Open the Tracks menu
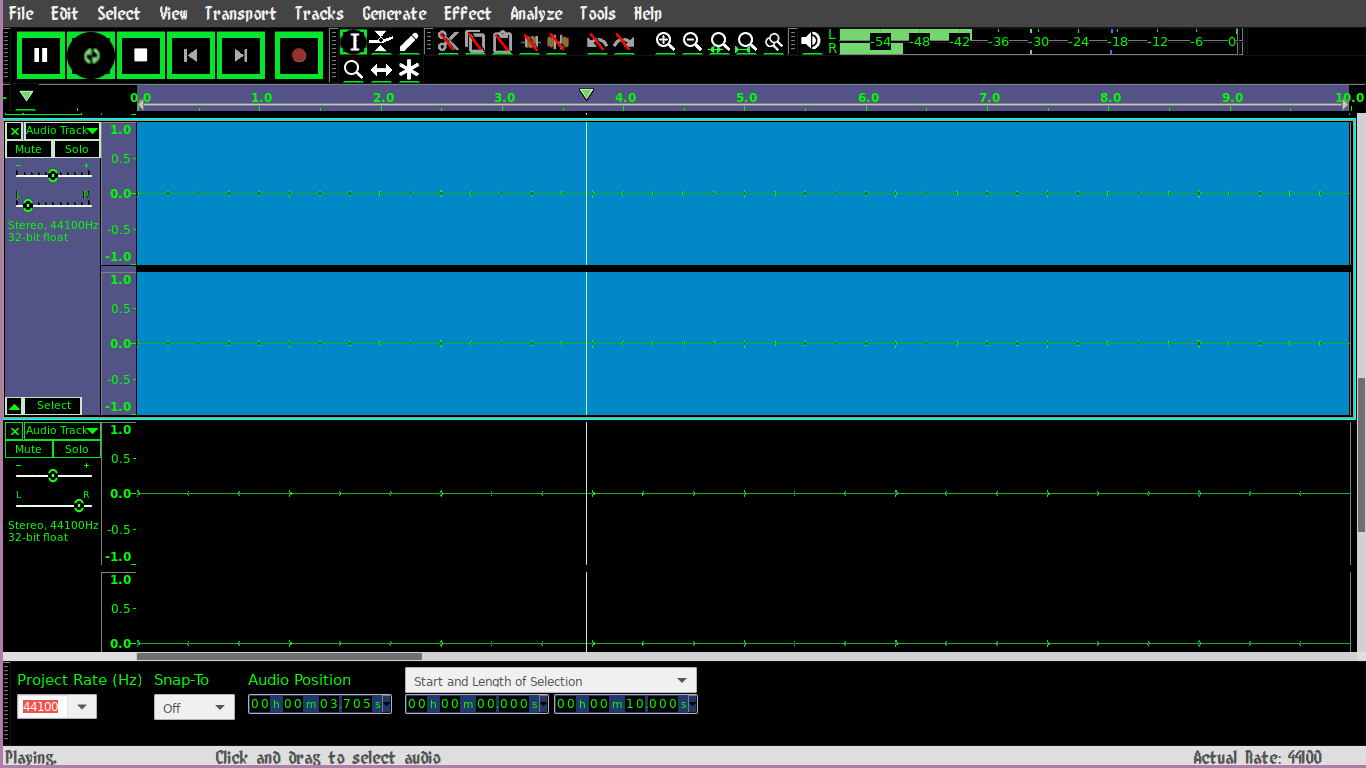The image size is (1366, 768). coord(319,13)
